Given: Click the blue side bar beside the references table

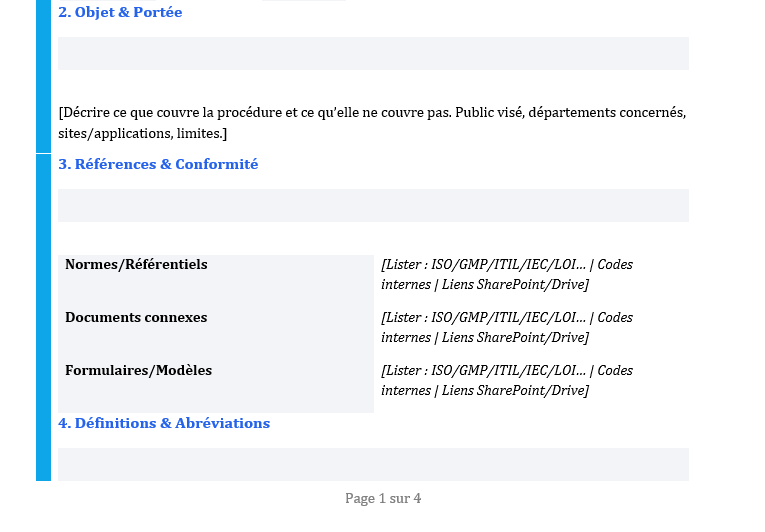Looking at the screenshot, I should coord(43,330).
